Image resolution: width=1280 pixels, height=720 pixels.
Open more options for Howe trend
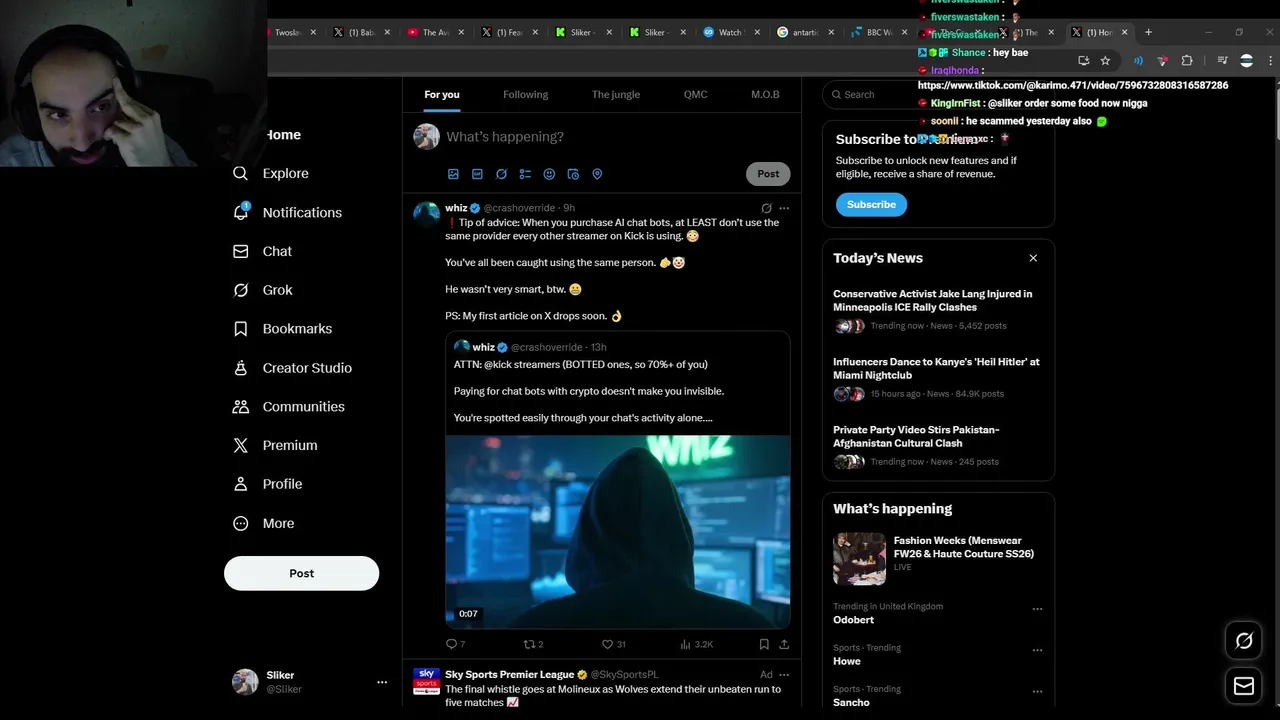point(1037,650)
